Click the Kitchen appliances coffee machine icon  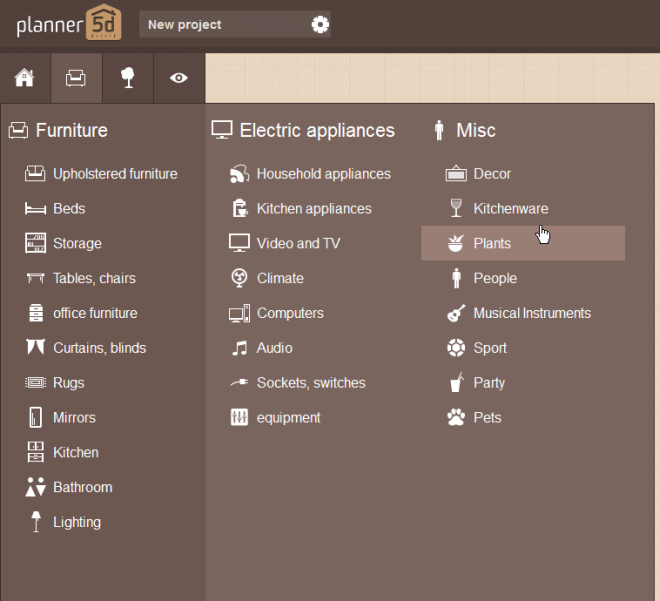coord(240,208)
